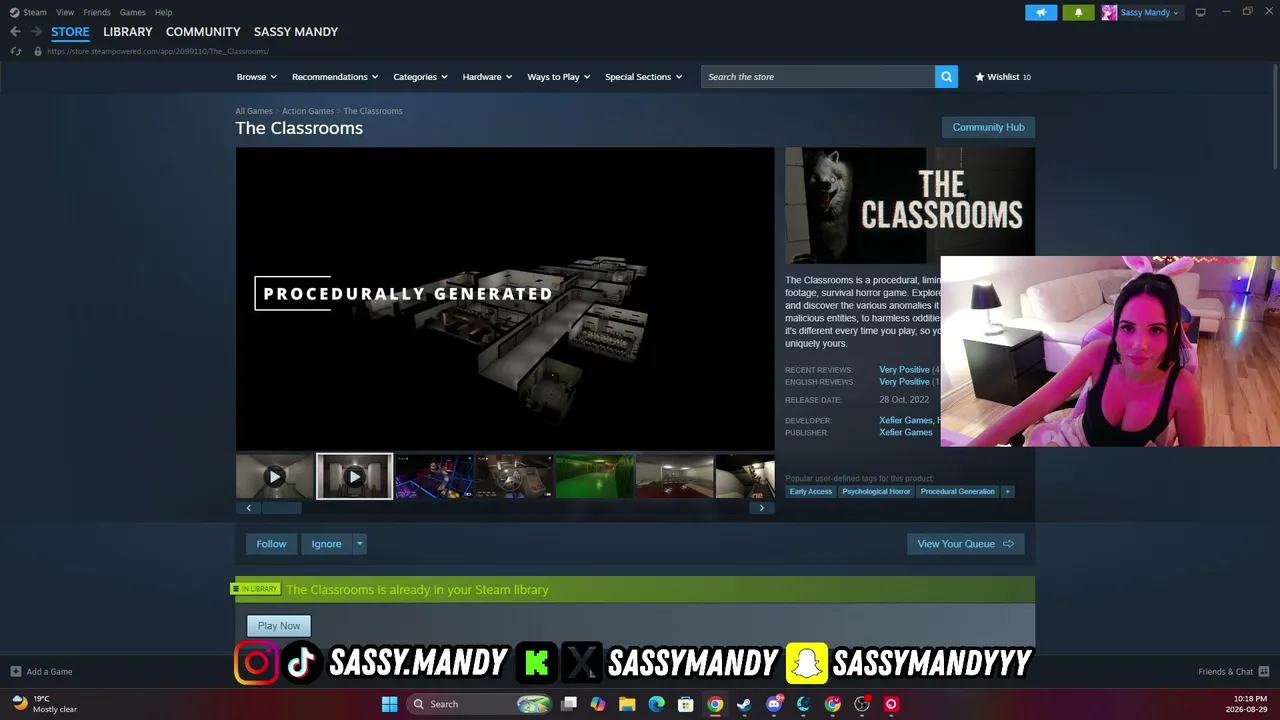Click the media strip right arrow

click(761, 508)
